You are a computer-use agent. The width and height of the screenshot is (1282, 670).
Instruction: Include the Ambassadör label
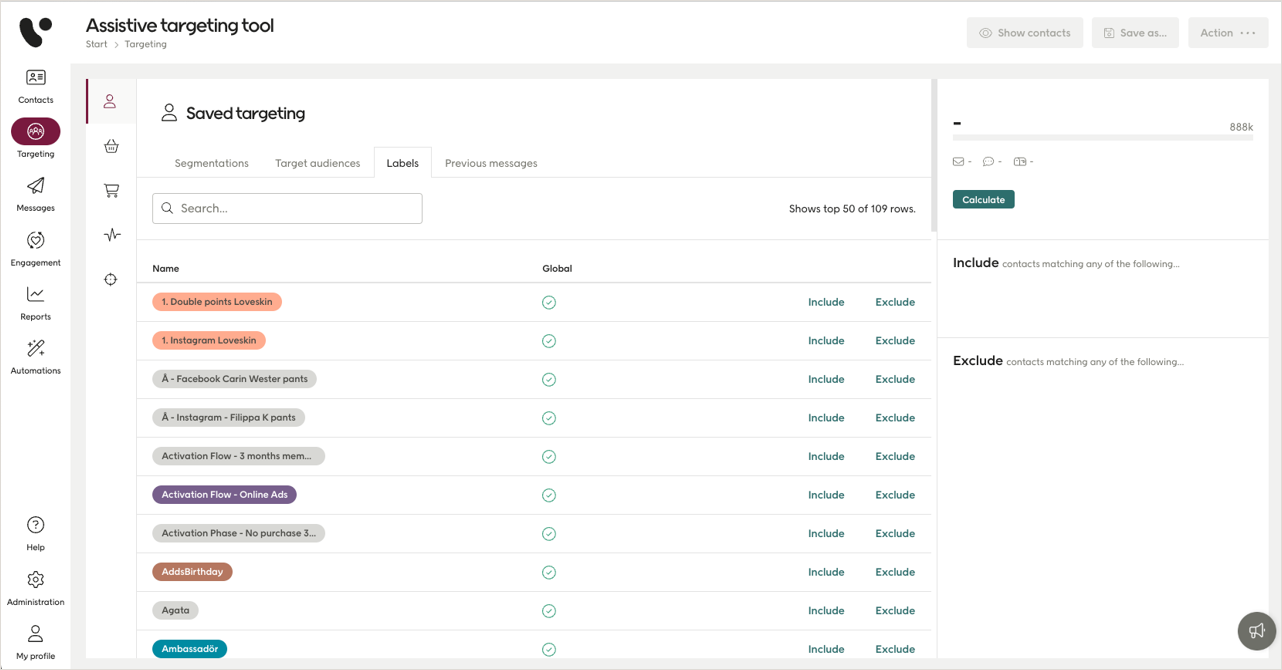coord(826,649)
